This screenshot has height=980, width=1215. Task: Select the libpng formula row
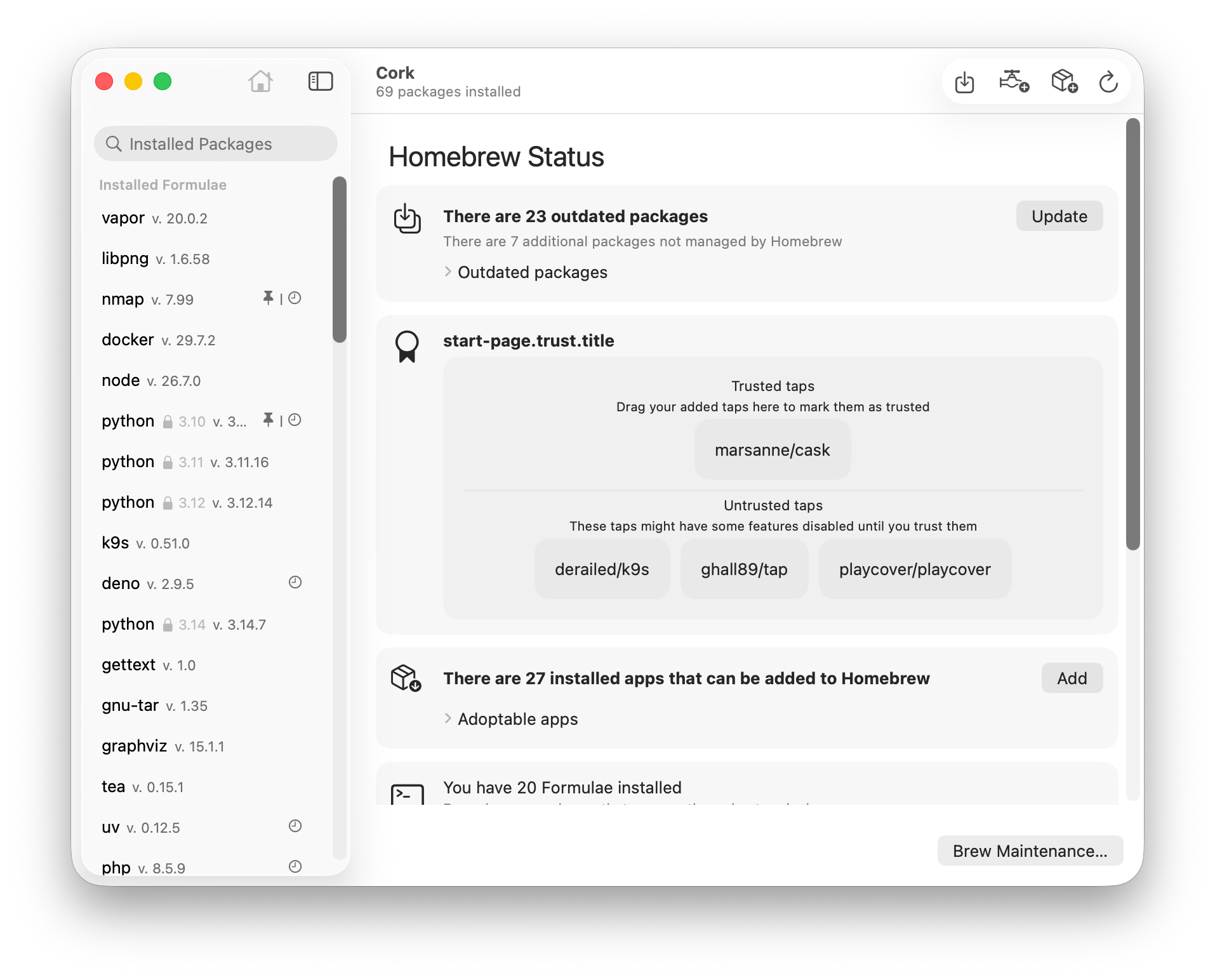(204, 259)
